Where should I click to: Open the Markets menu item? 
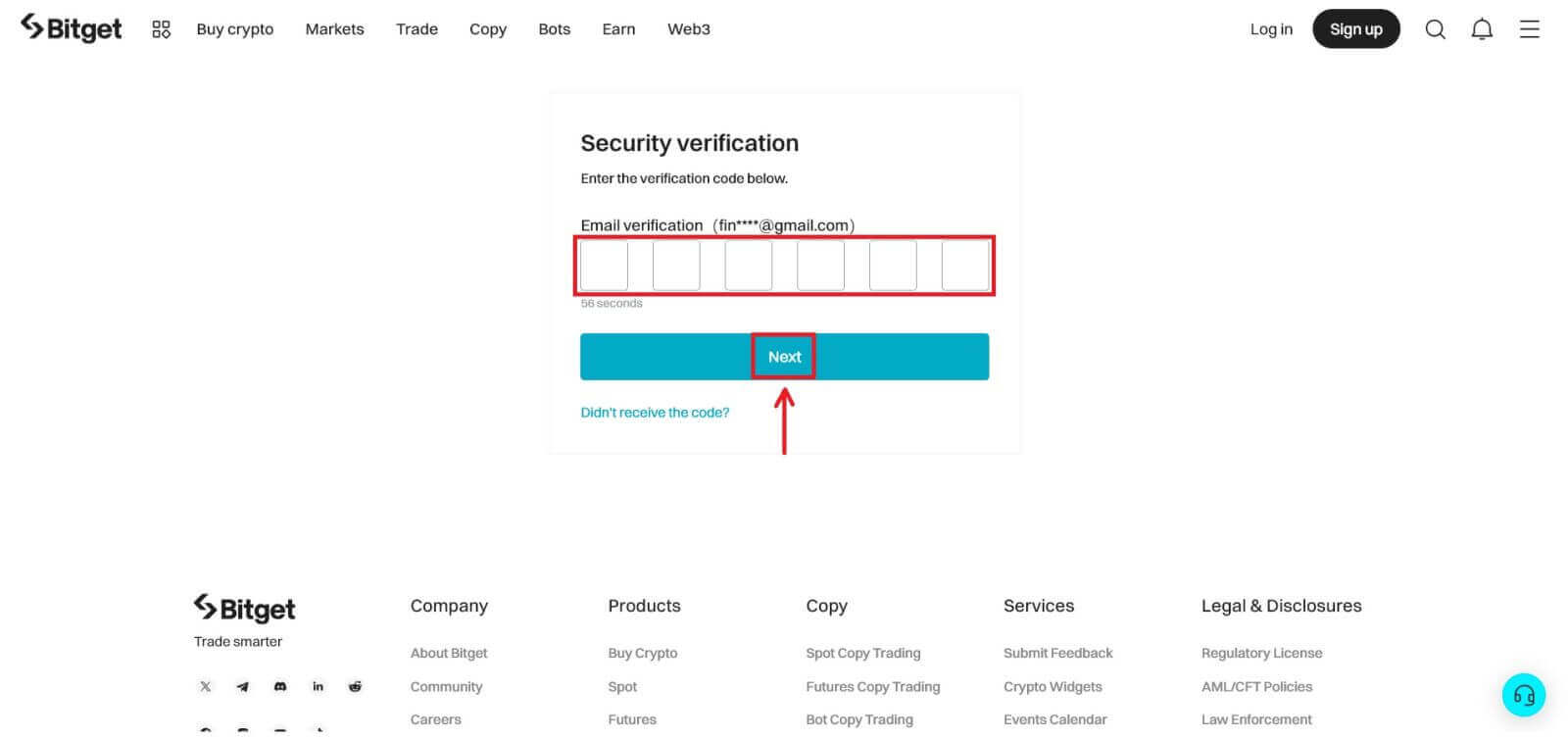click(x=334, y=29)
